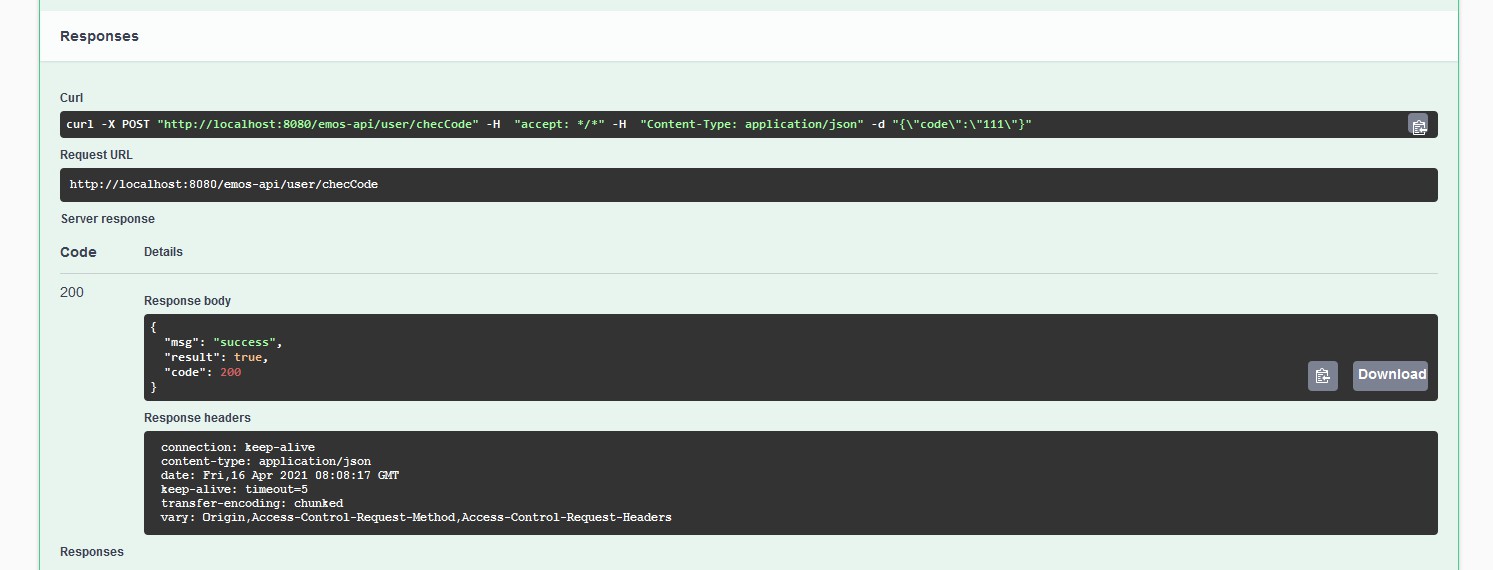
Task: Click the Curl label
Action: click(x=71, y=98)
